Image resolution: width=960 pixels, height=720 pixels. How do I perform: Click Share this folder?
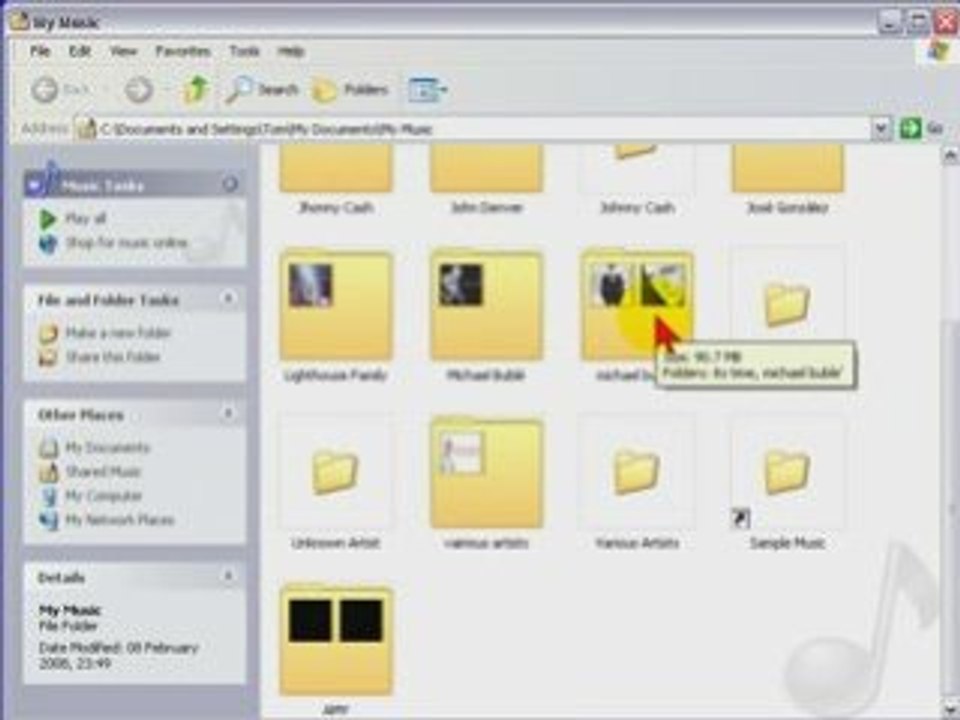tap(113, 356)
